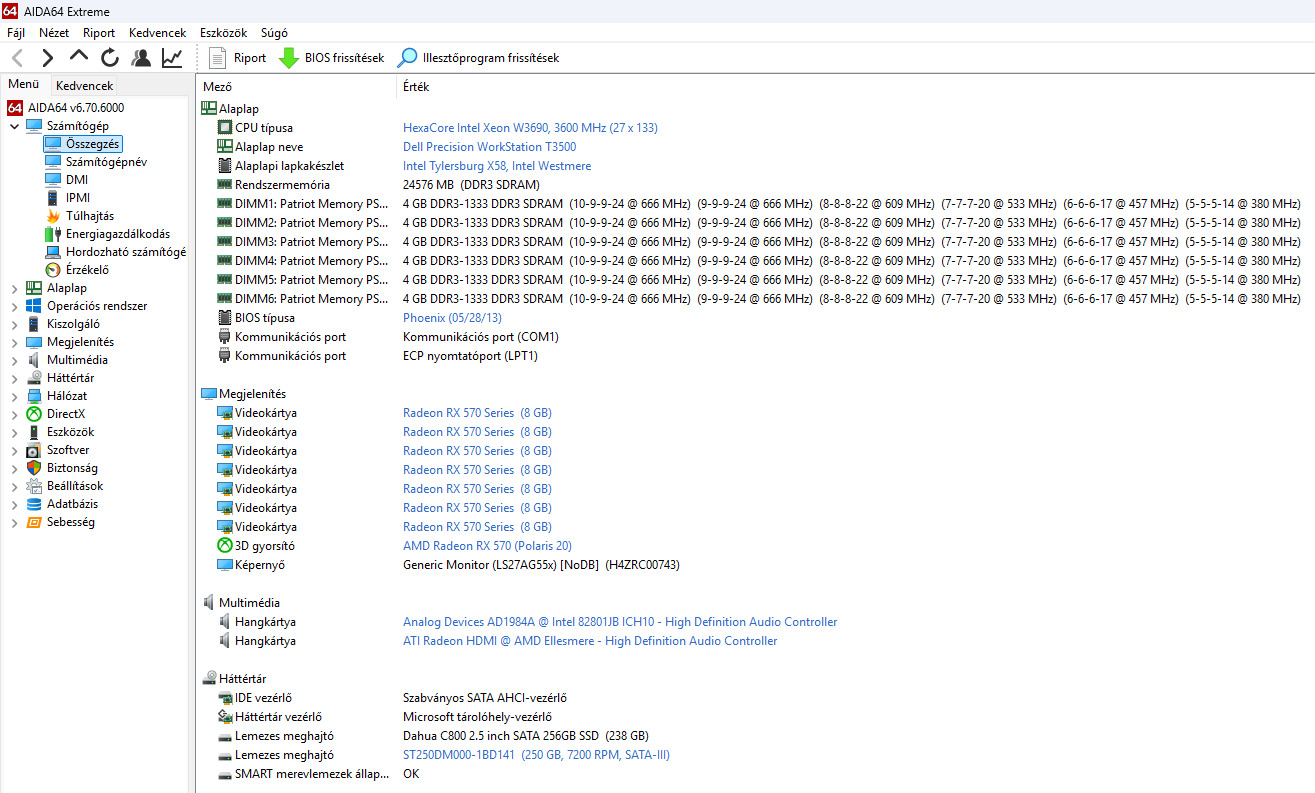This screenshot has width=1315, height=793.
Task: Click the Forward navigation arrow
Action: click(x=48, y=58)
